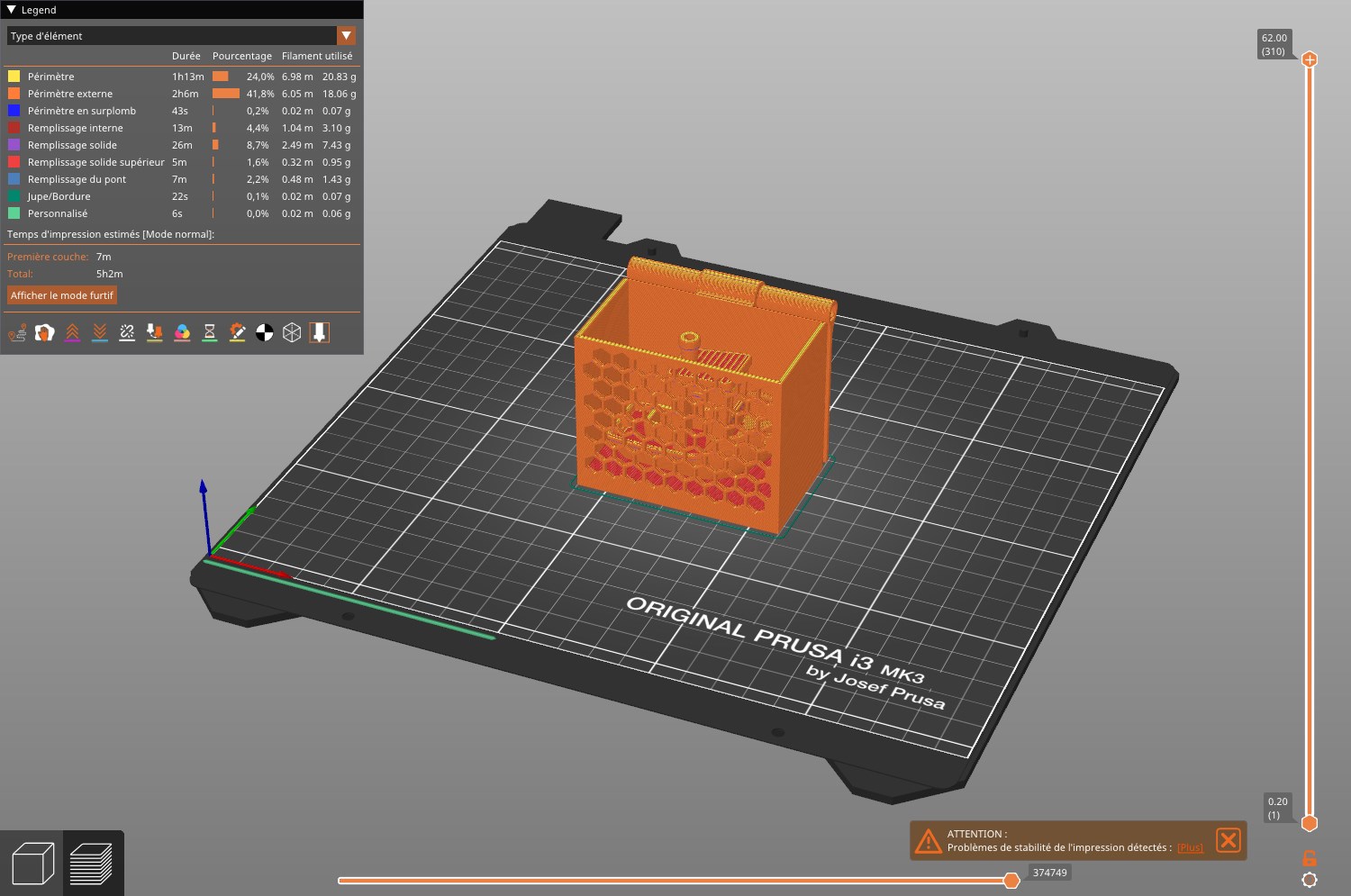The image size is (1351, 896).
Task: Click the horizontal moves slider thumb
Action: point(1011,880)
